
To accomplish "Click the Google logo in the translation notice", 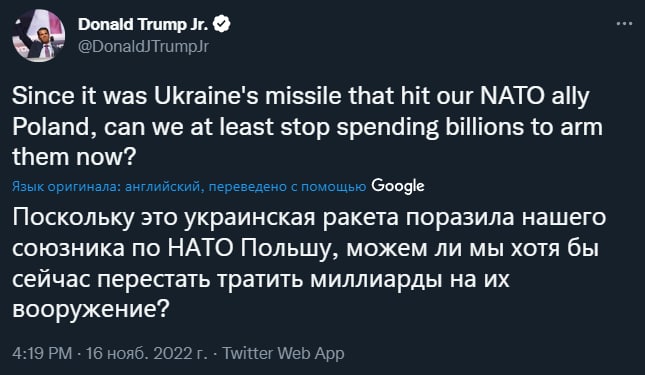I will point(397,187).
